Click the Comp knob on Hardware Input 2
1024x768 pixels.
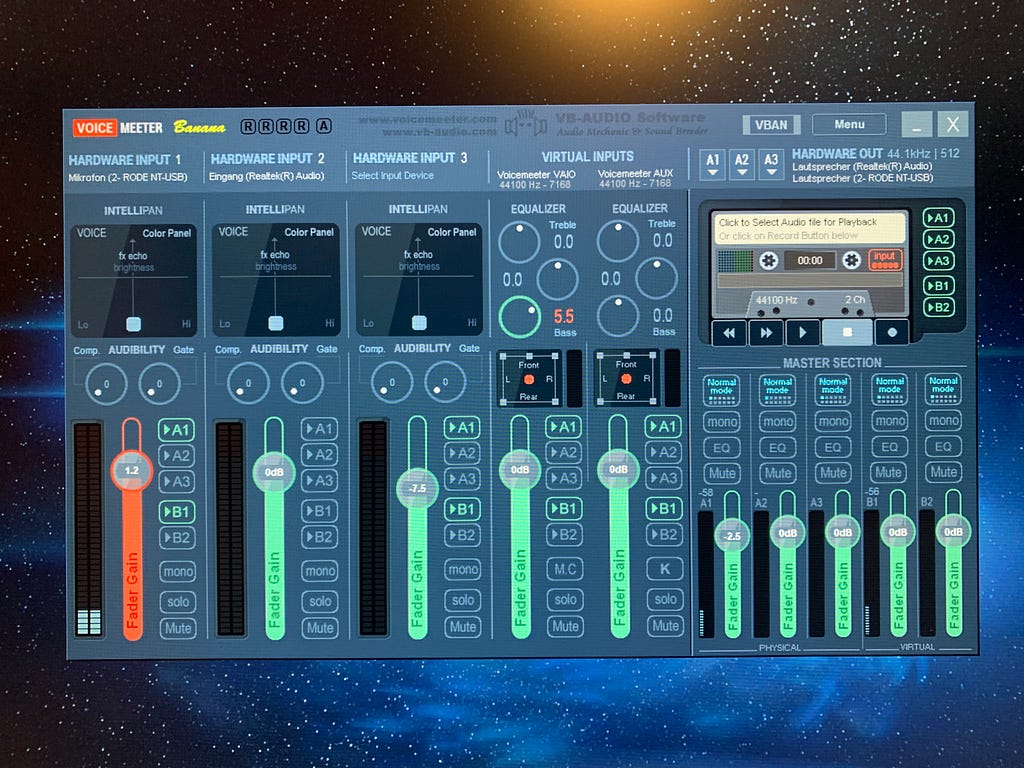(x=248, y=383)
